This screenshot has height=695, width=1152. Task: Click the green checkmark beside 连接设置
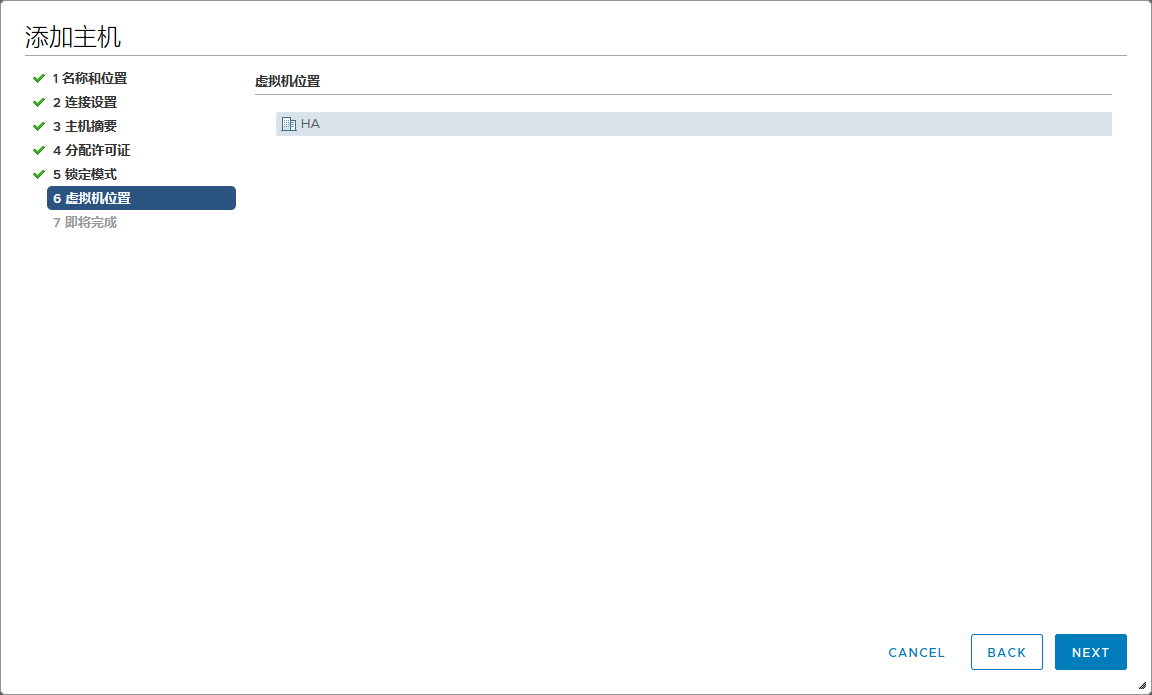point(39,102)
